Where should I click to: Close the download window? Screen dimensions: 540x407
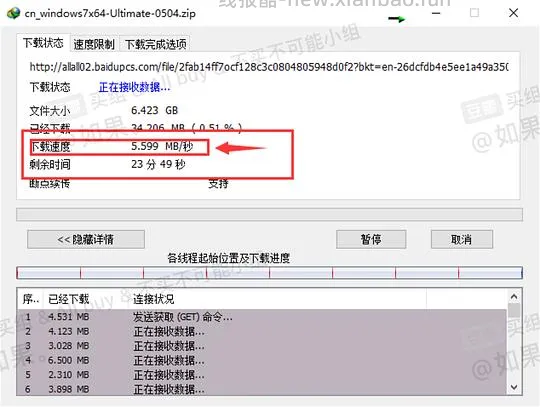513,13
